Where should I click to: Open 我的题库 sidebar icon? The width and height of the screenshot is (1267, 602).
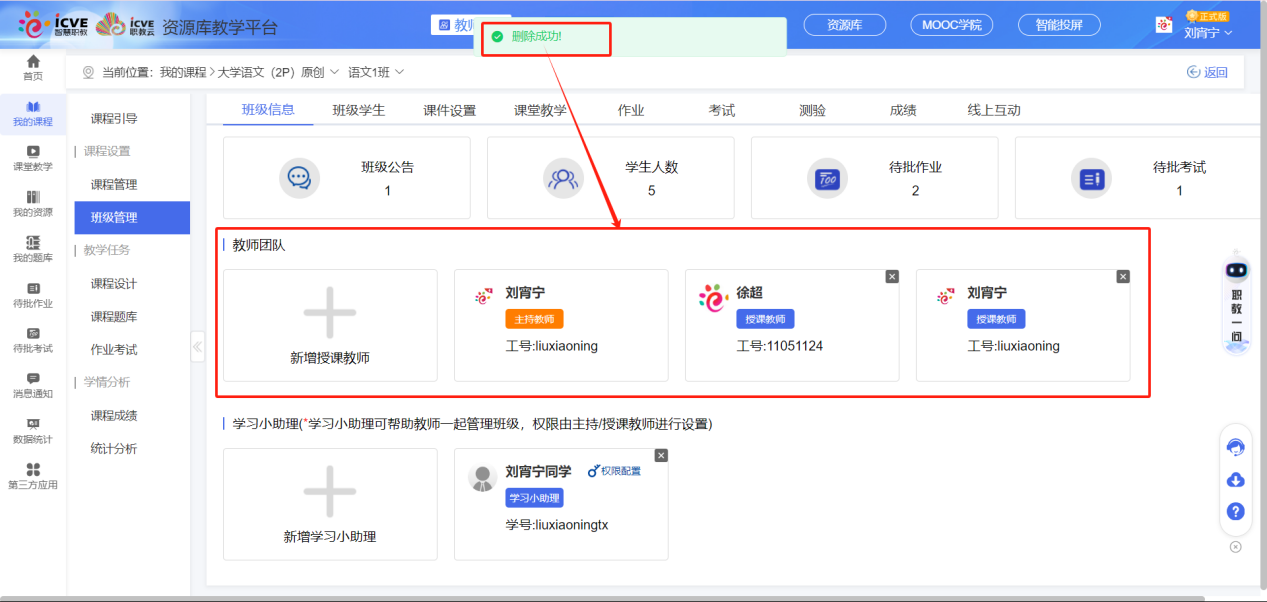coord(33,249)
